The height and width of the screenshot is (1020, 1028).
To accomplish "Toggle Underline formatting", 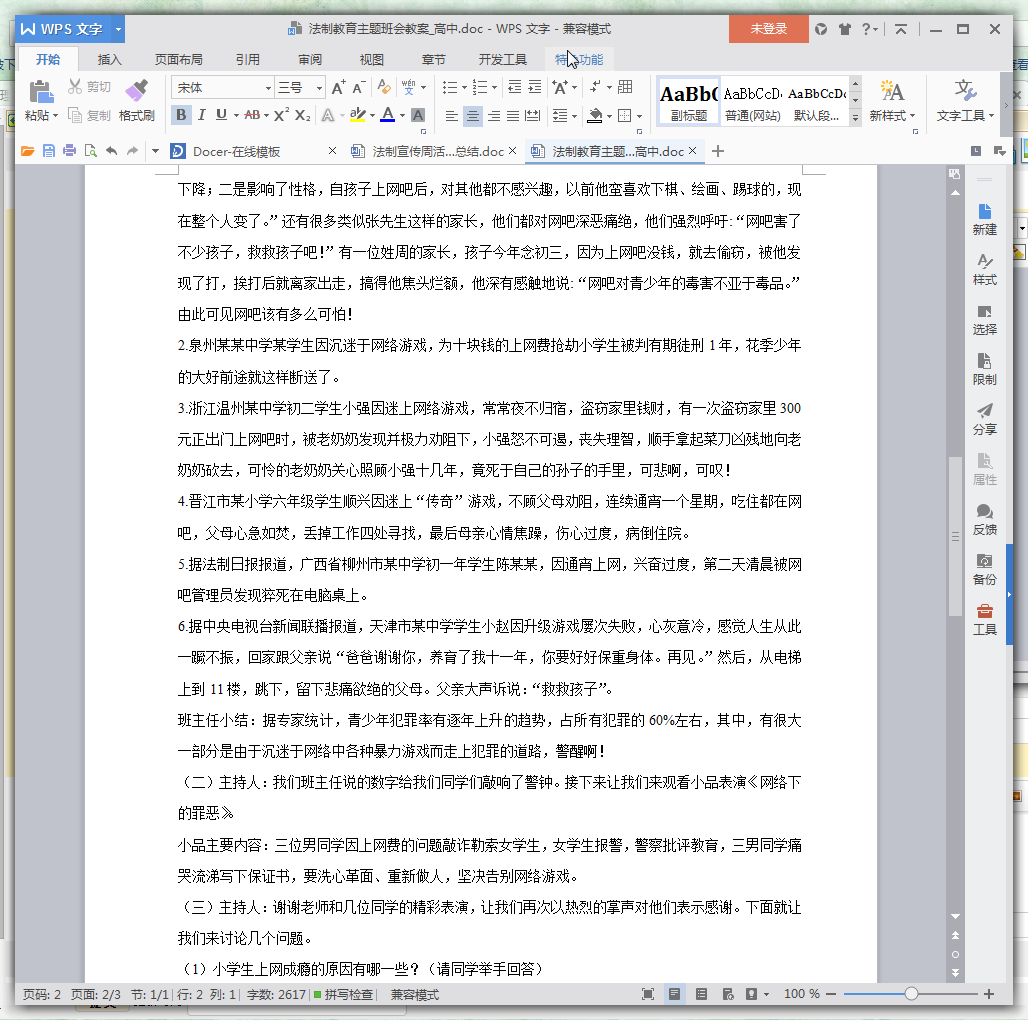I will point(221,115).
